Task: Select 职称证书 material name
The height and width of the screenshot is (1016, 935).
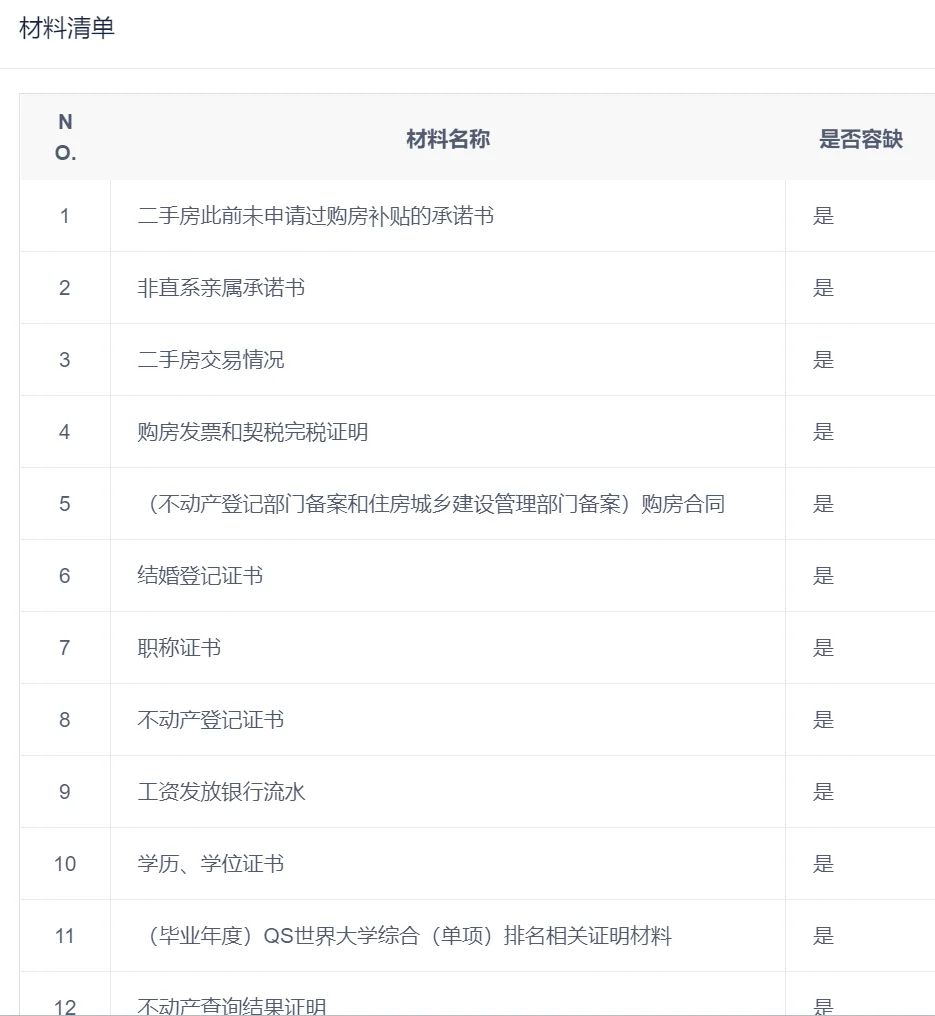Action: (179, 647)
